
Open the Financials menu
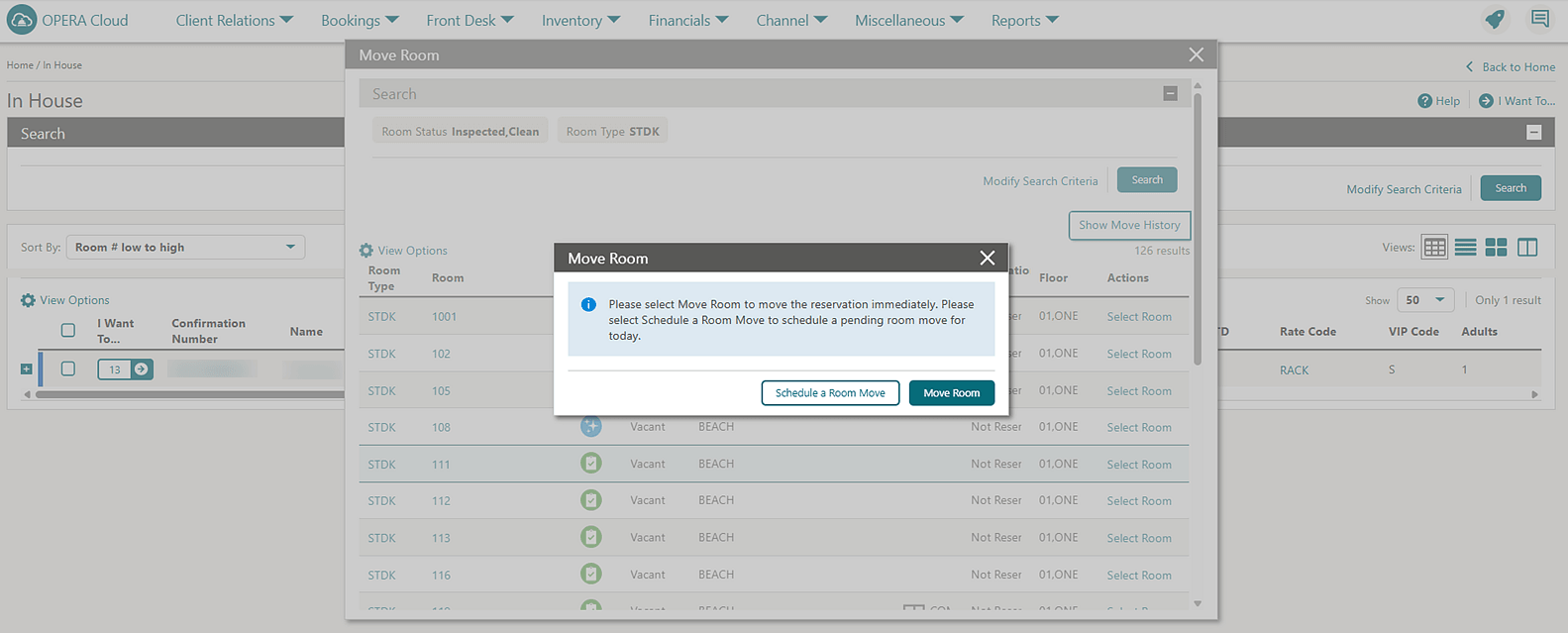point(687,20)
